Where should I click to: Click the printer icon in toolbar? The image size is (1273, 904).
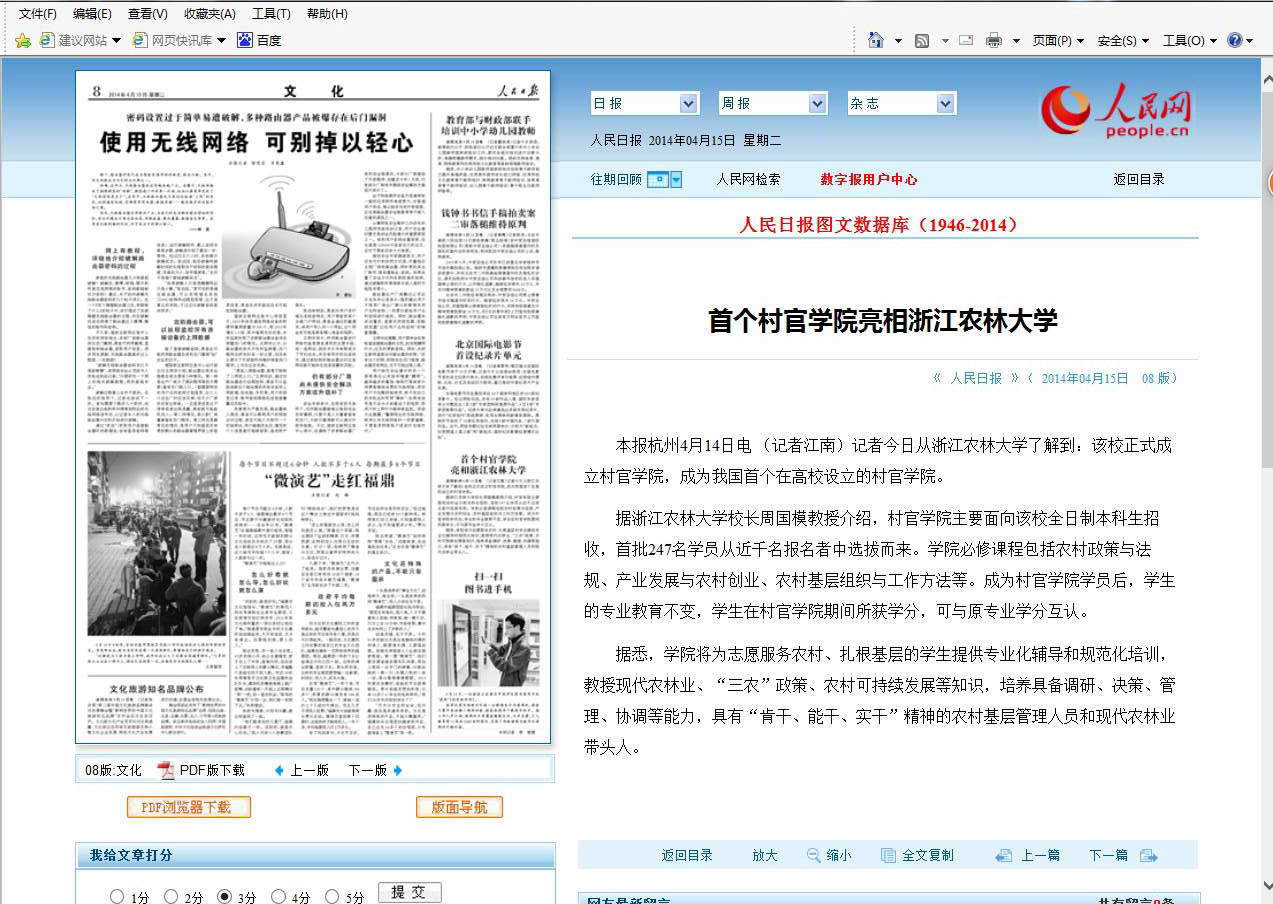pos(993,41)
